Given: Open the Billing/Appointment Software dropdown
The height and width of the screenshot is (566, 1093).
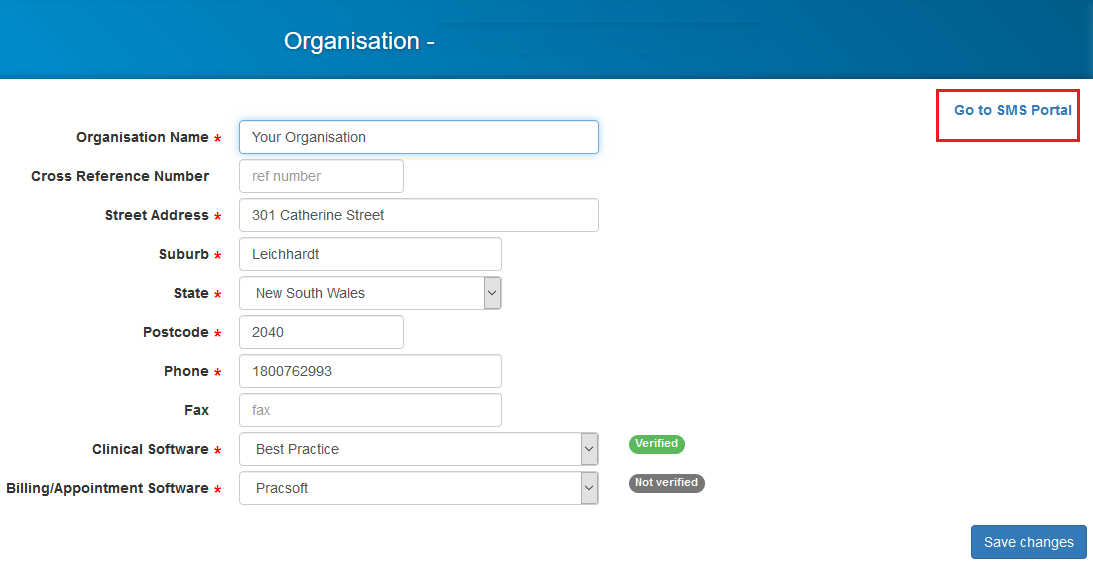Looking at the screenshot, I should [418, 489].
